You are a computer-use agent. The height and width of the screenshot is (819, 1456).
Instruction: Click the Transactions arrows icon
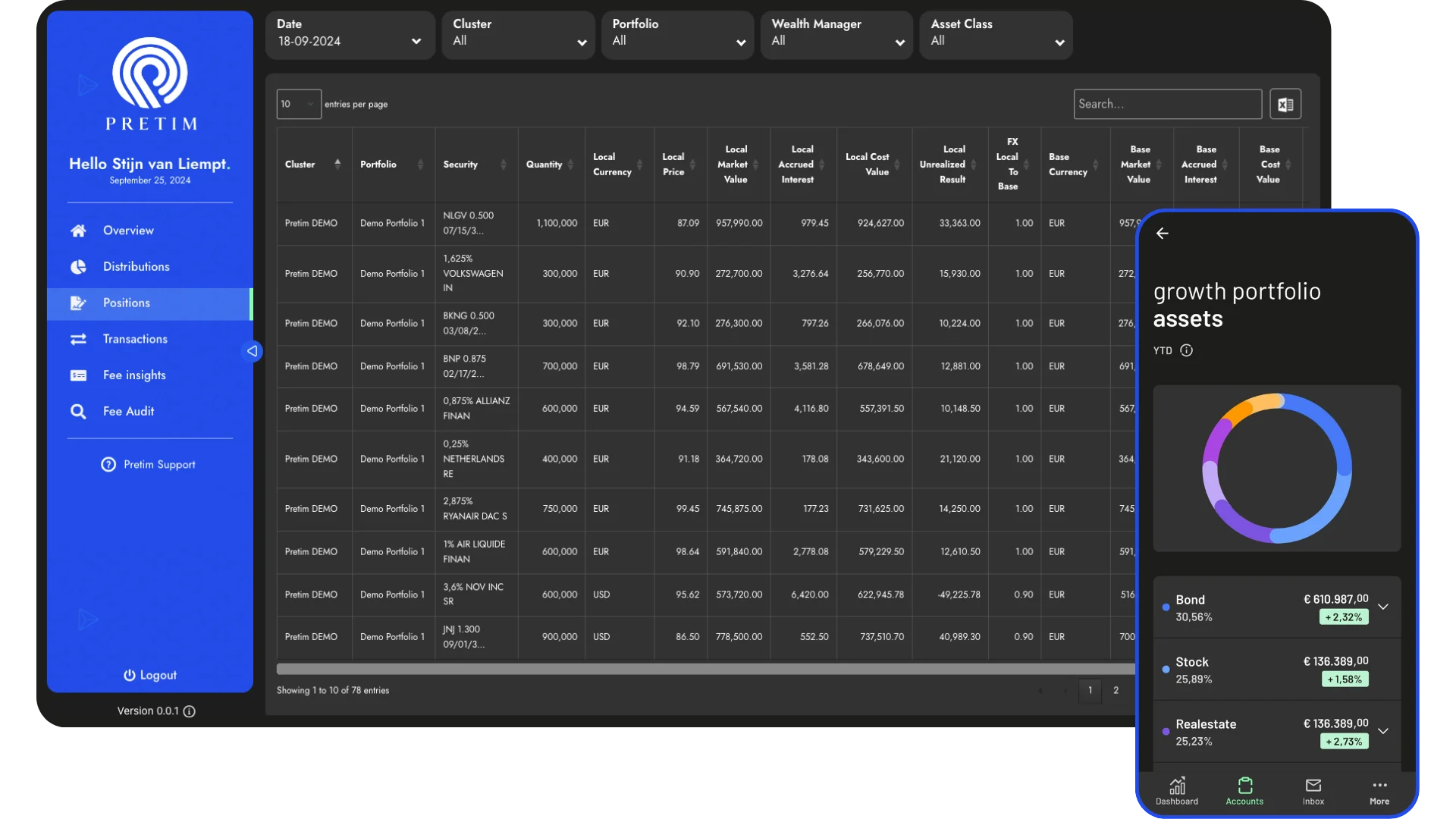point(78,339)
